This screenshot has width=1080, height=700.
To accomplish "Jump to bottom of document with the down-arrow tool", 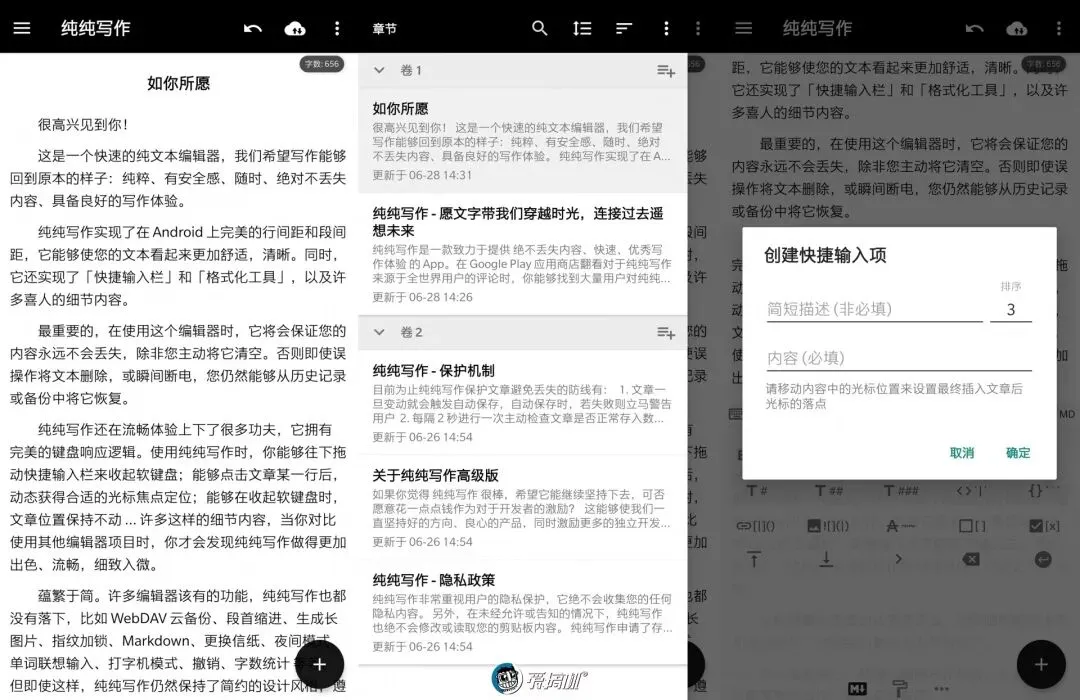I will [827, 559].
